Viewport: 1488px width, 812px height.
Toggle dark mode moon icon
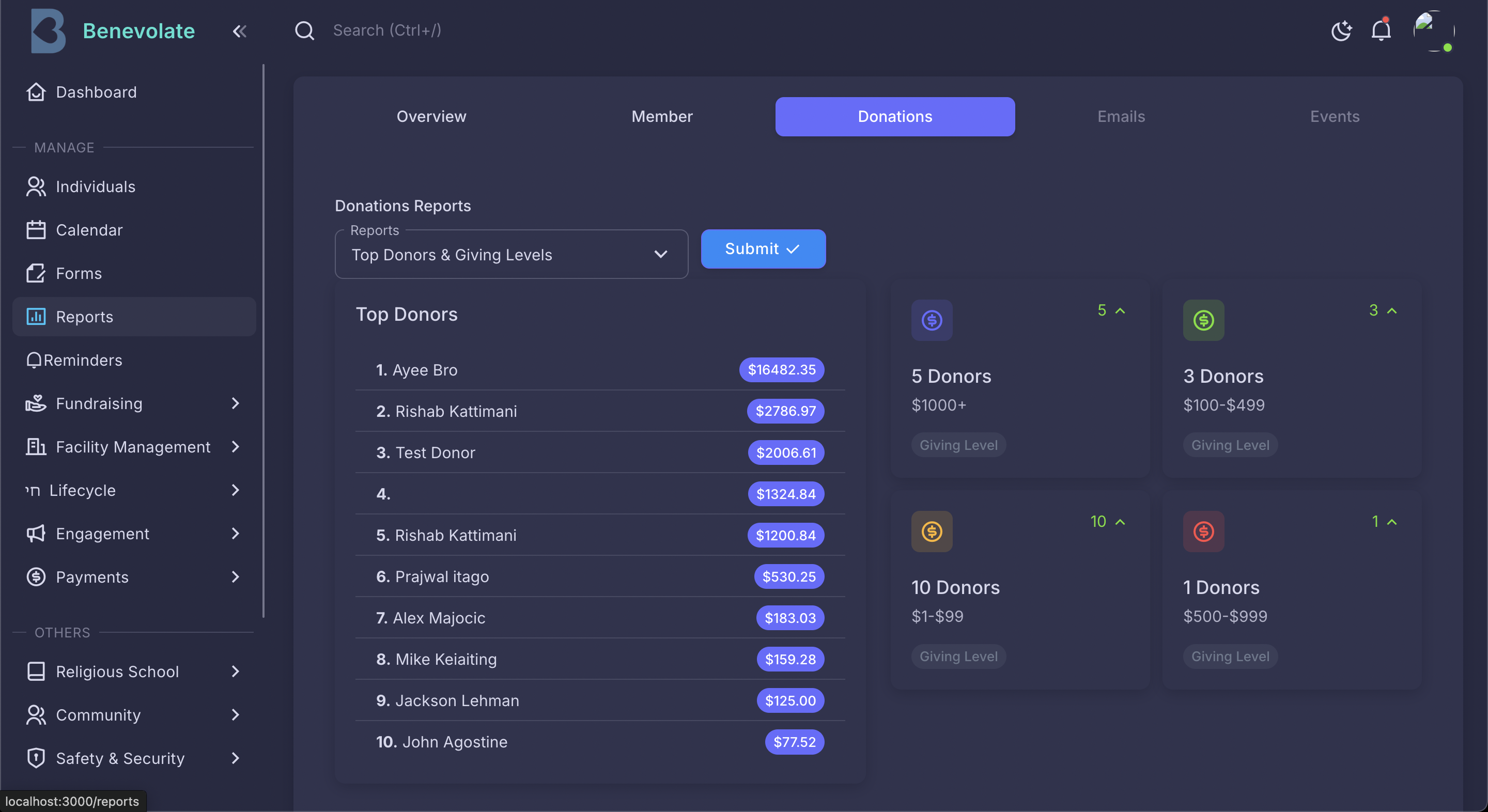pos(1341,30)
